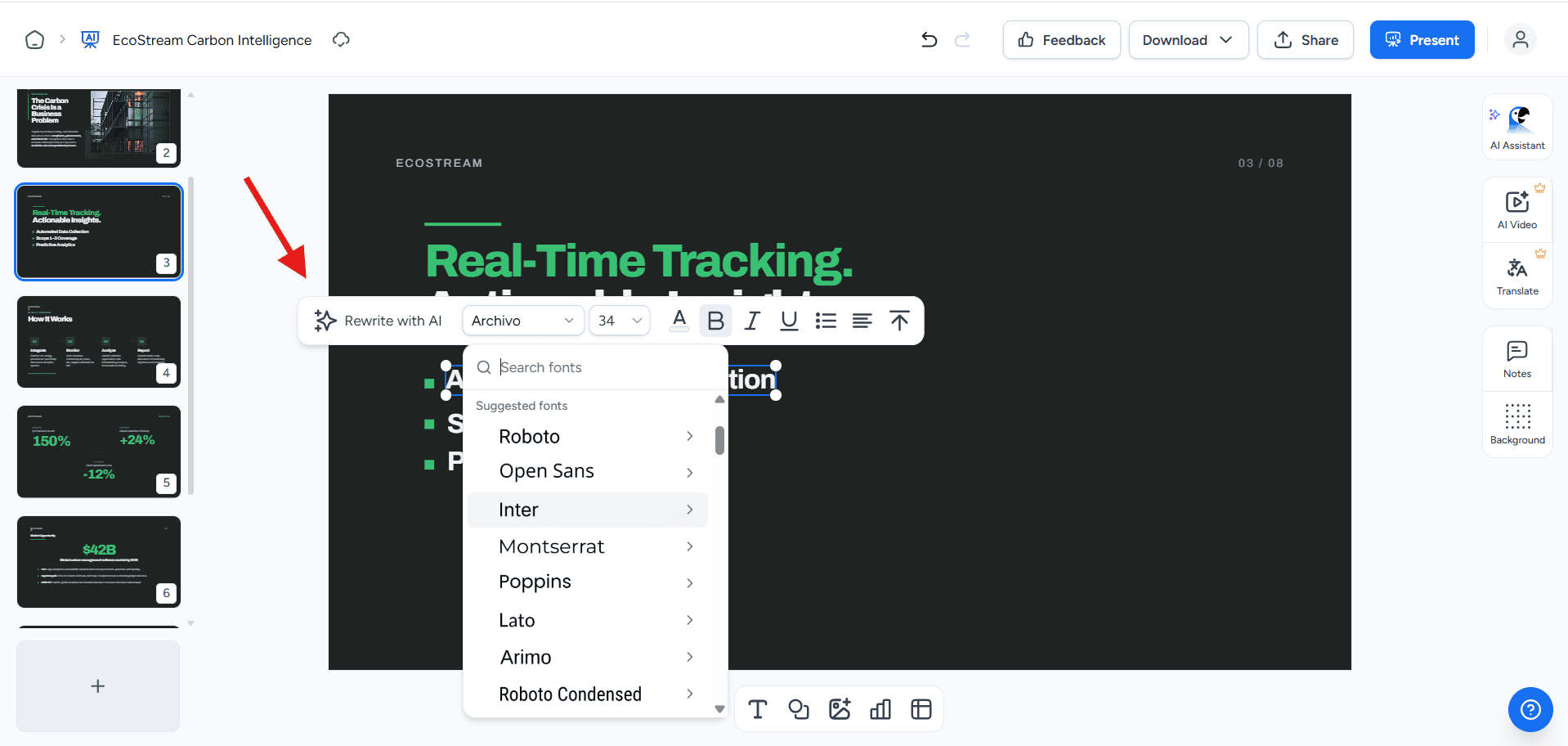Screen dimensions: 1568x746
Task: Open the vertical alignment option
Action: pos(899,321)
